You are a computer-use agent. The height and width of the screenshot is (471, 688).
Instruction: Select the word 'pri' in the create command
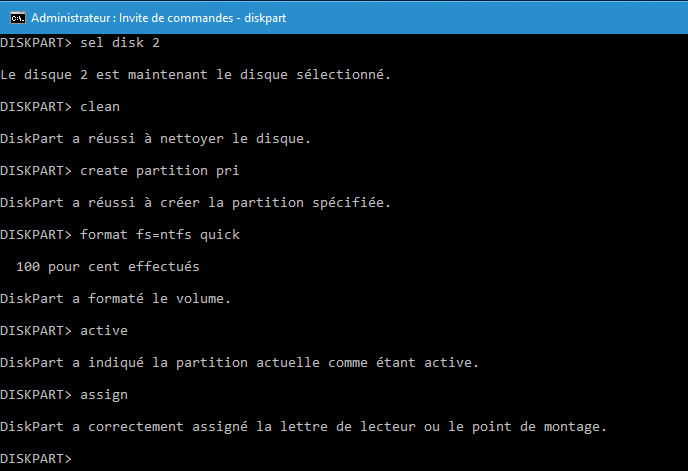[x=227, y=171]
